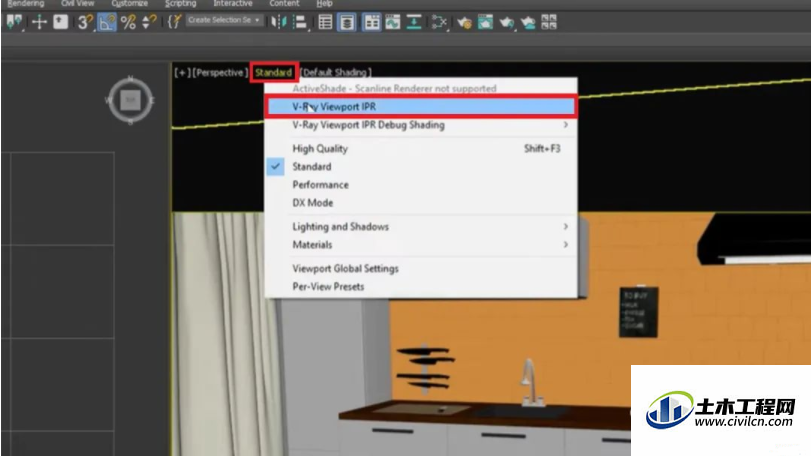Toggle Spinner Snap on
The image size is (812, 456).
pyautogui.click(x=149, y=22)
